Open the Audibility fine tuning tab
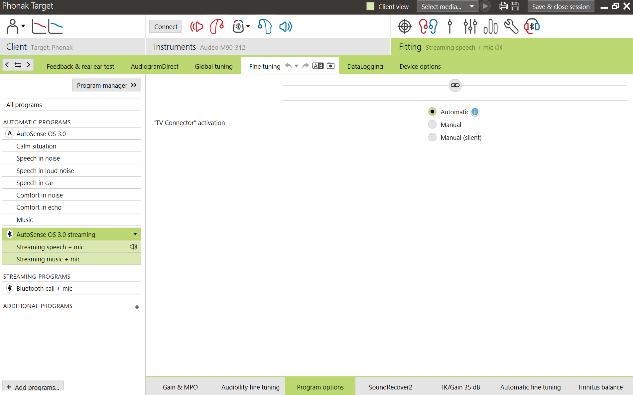 click(x=250, y=387)
